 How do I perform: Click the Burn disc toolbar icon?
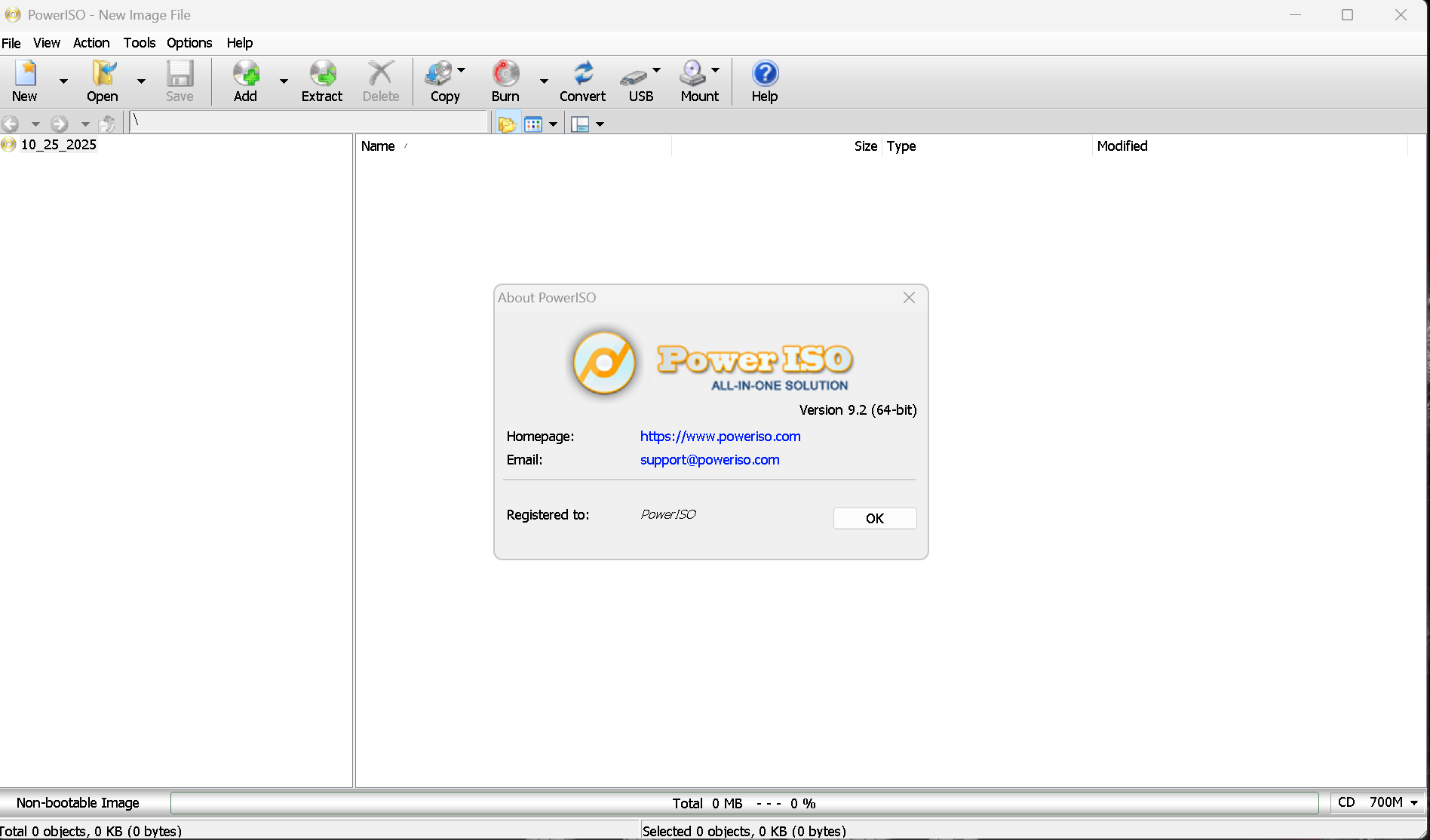coord(505,75)
